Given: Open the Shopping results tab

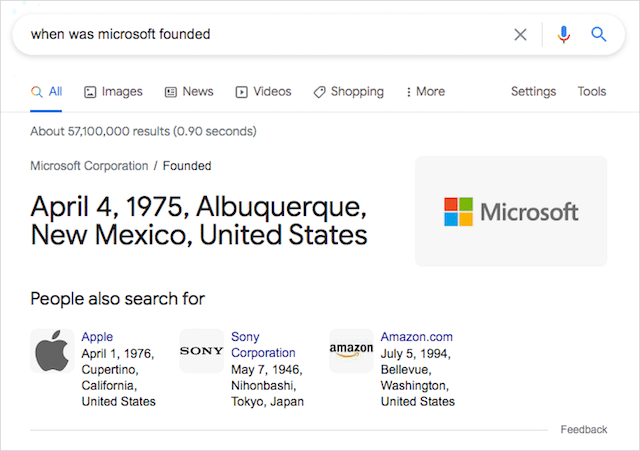Looking at the screenshot, I should pyautogui.click(x=348, y=92).
